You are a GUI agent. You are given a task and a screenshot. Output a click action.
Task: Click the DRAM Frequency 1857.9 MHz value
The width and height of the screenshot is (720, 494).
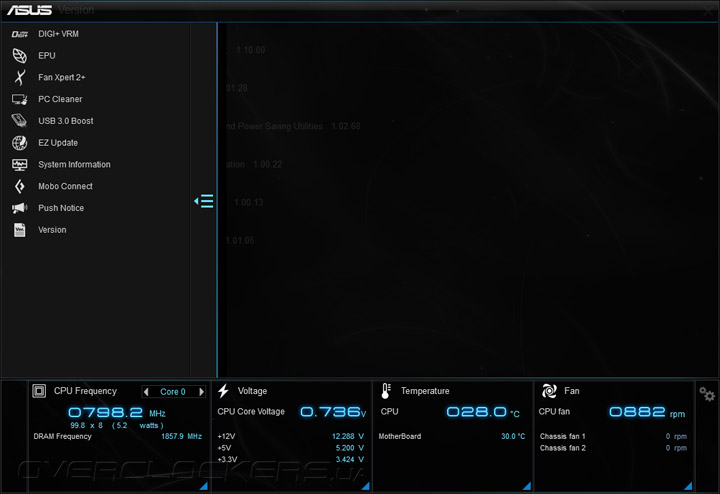click(181, 436)
